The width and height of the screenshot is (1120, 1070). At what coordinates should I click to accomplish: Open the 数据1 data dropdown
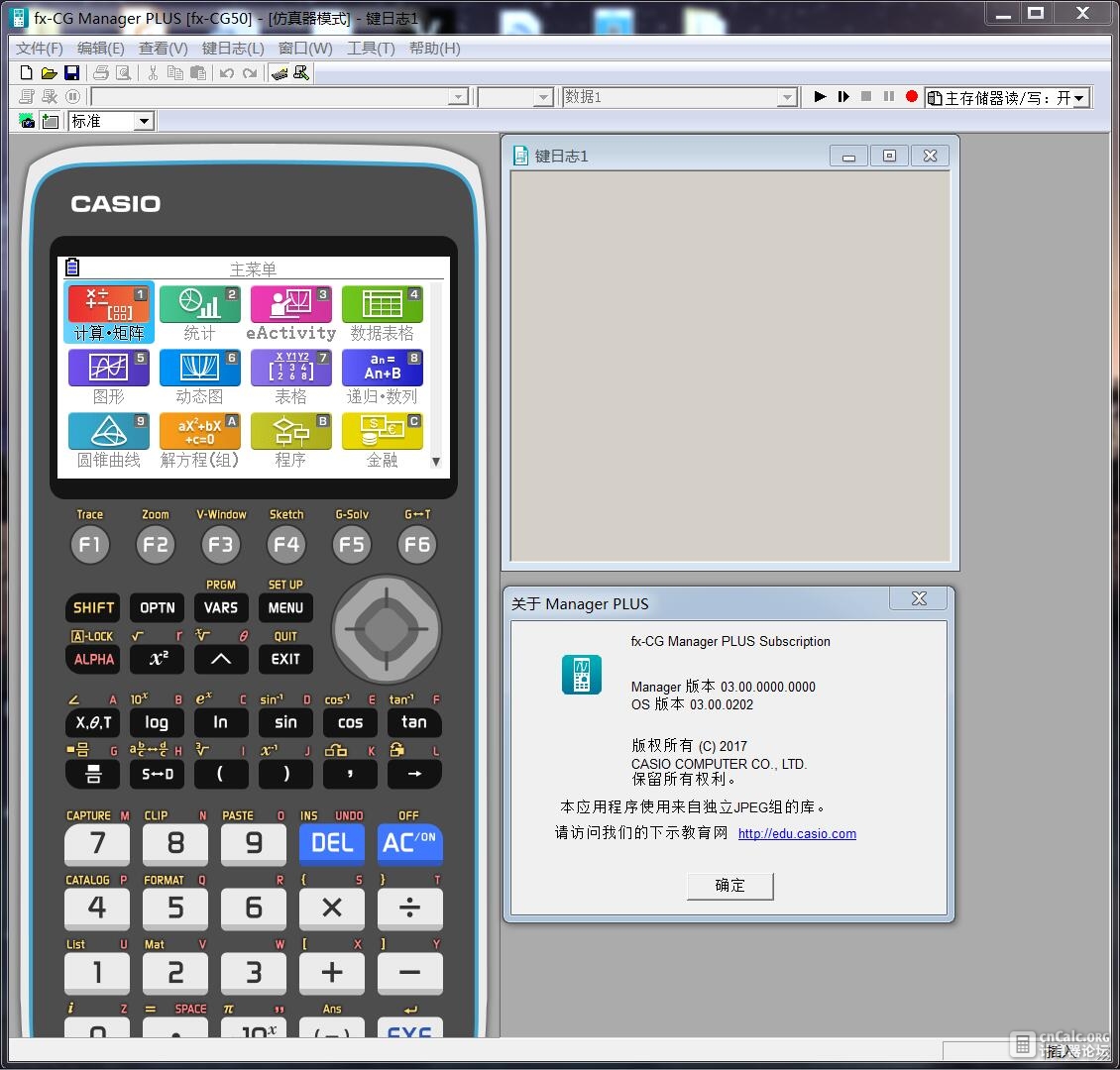[786, 97]
